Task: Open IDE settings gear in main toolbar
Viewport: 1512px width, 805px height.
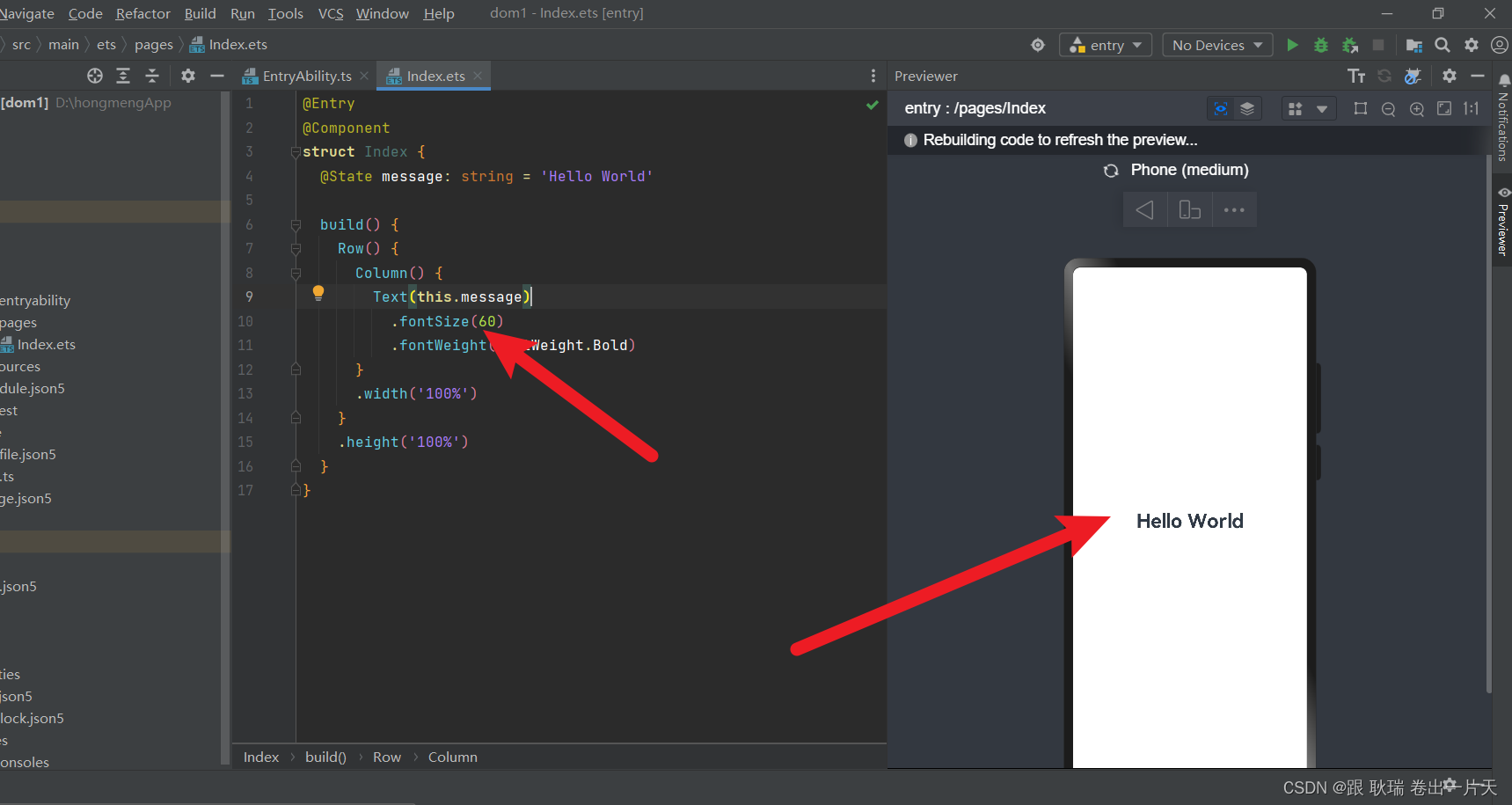Action: pos(1472,45)
